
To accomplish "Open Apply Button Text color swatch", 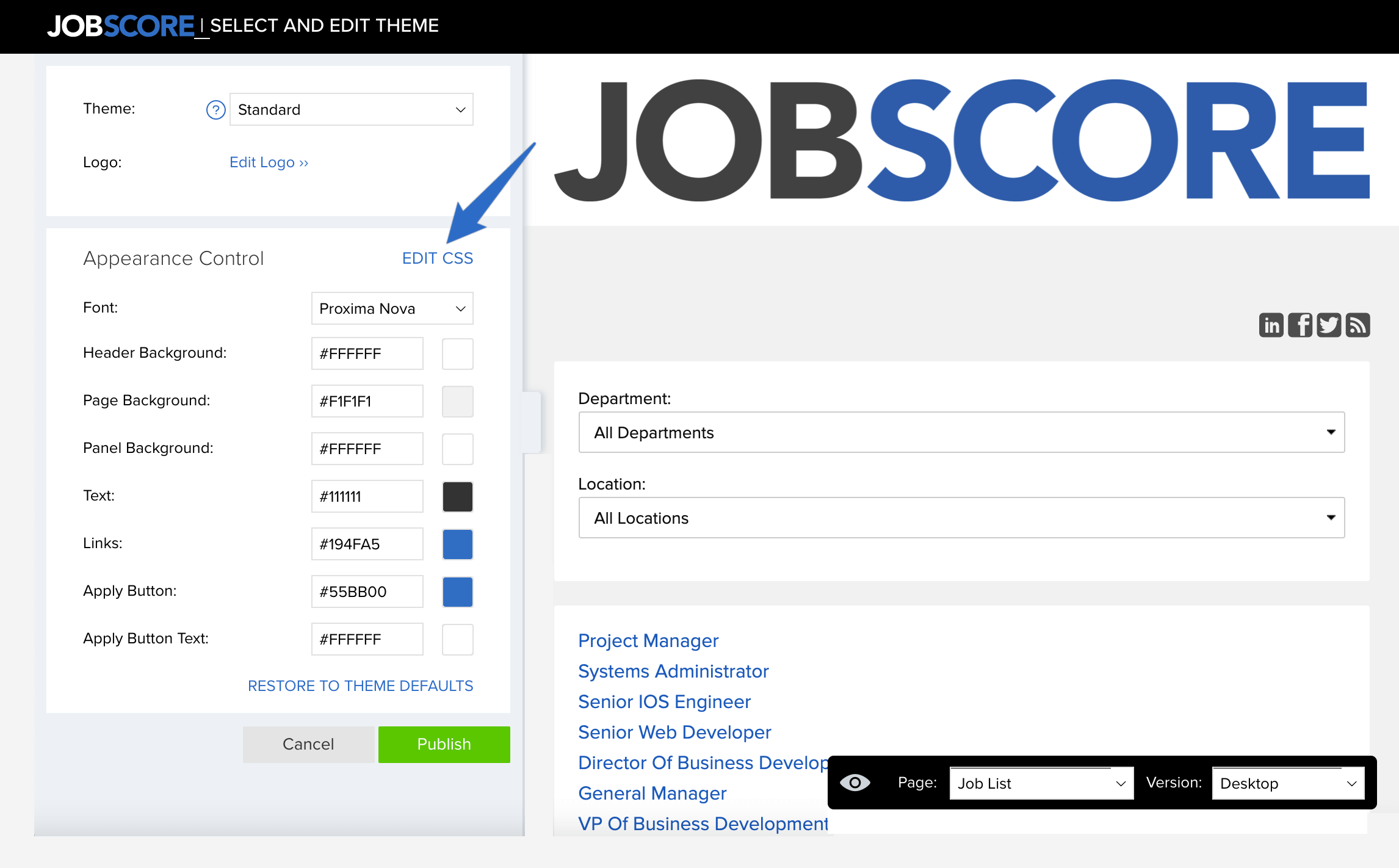I will click(x=458, y=640).
